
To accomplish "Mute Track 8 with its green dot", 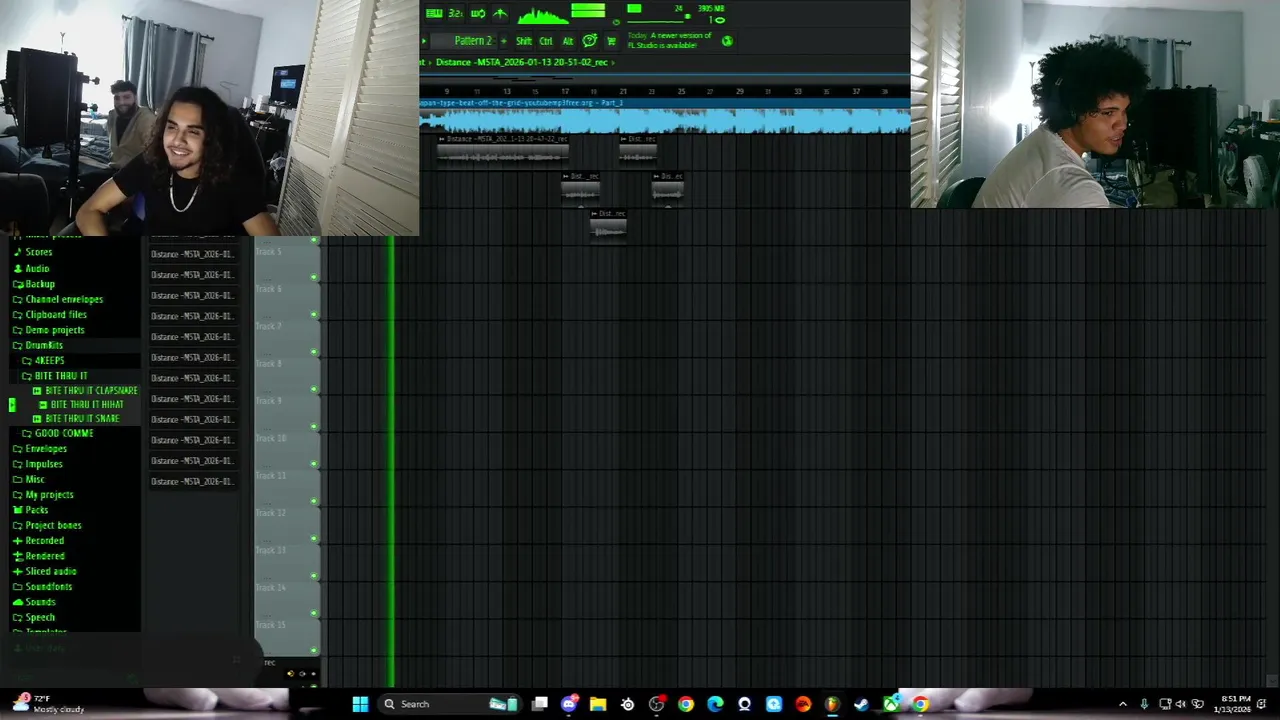I will click(x=314, y=389).
